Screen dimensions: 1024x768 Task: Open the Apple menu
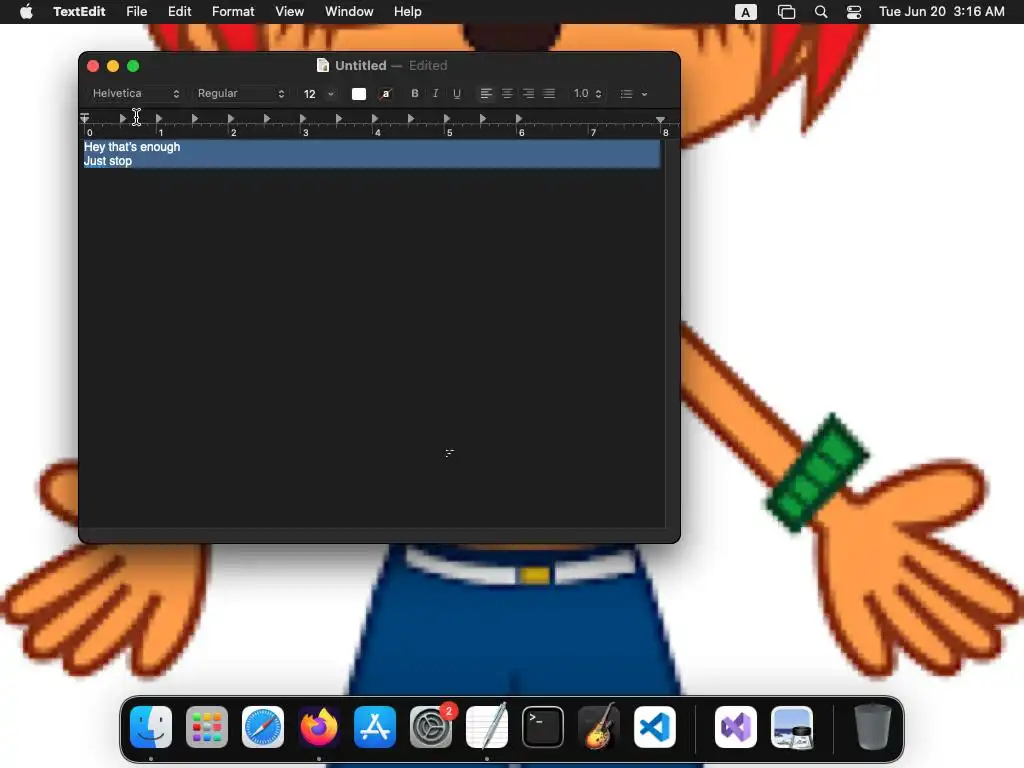(26, 12)
